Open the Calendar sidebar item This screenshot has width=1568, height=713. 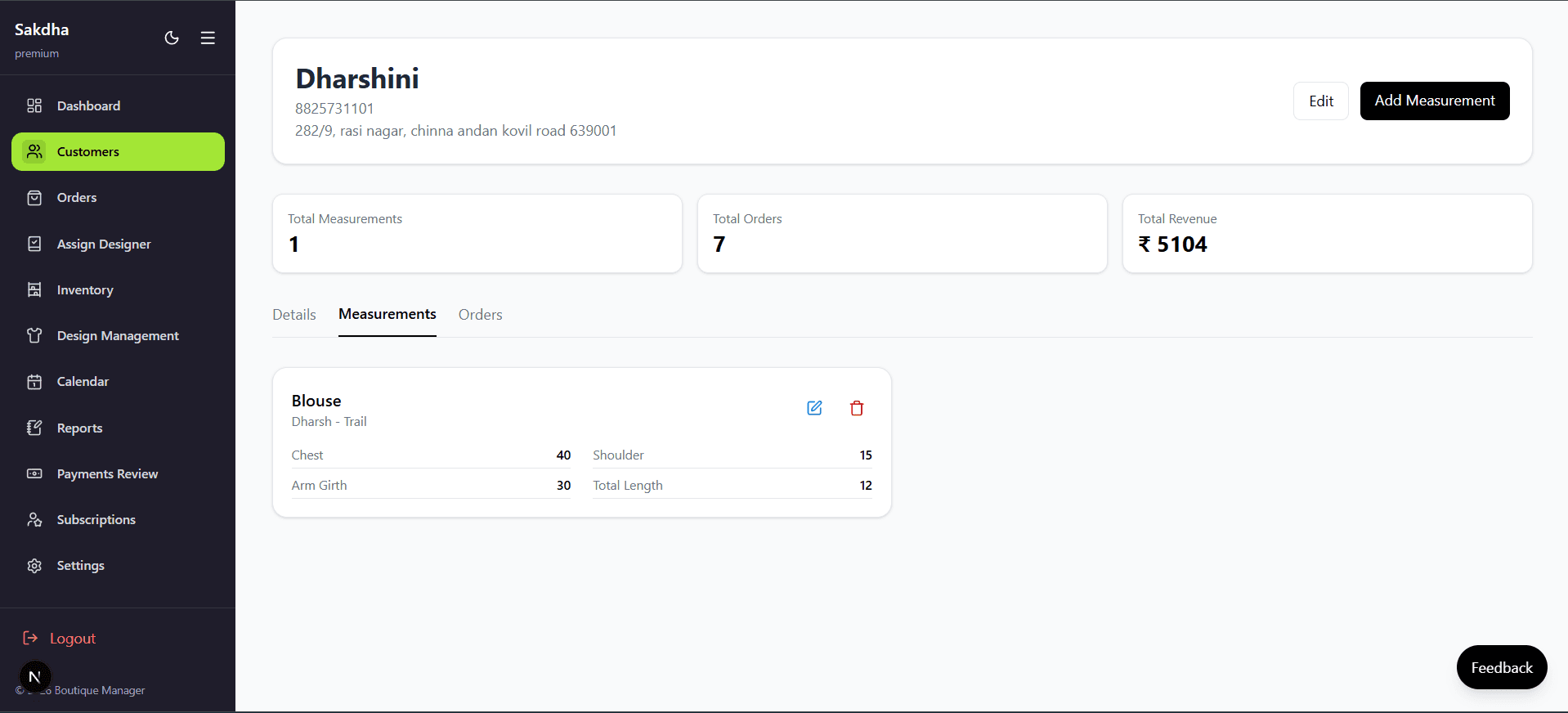[118, 382]
